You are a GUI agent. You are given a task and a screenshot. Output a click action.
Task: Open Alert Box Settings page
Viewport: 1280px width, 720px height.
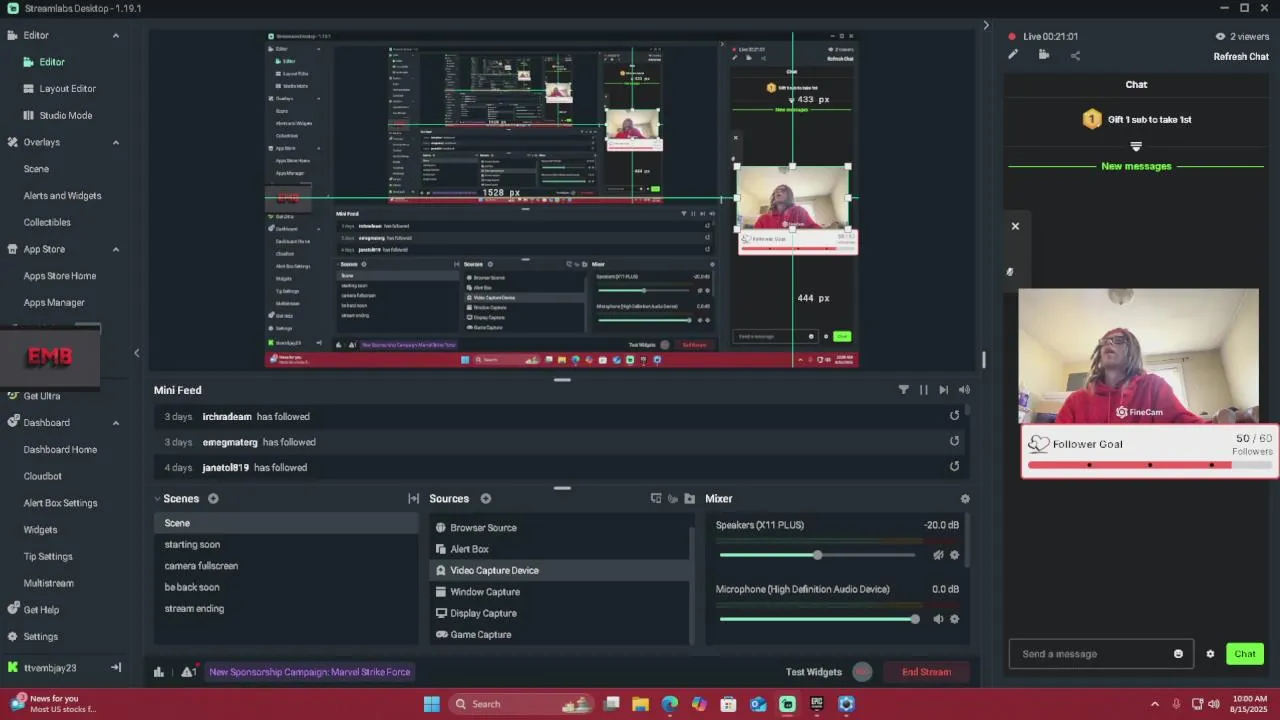click(60, 503)
